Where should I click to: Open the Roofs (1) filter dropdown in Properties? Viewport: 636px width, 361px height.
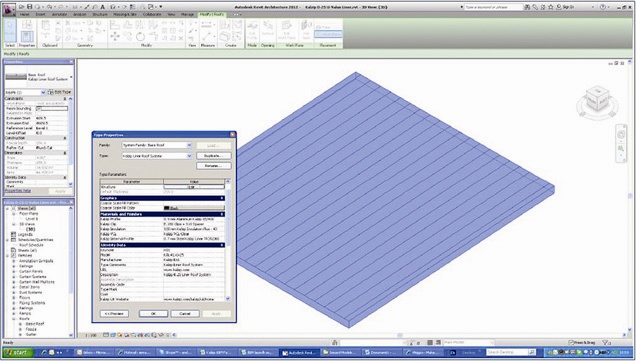[x=43, y=92]
